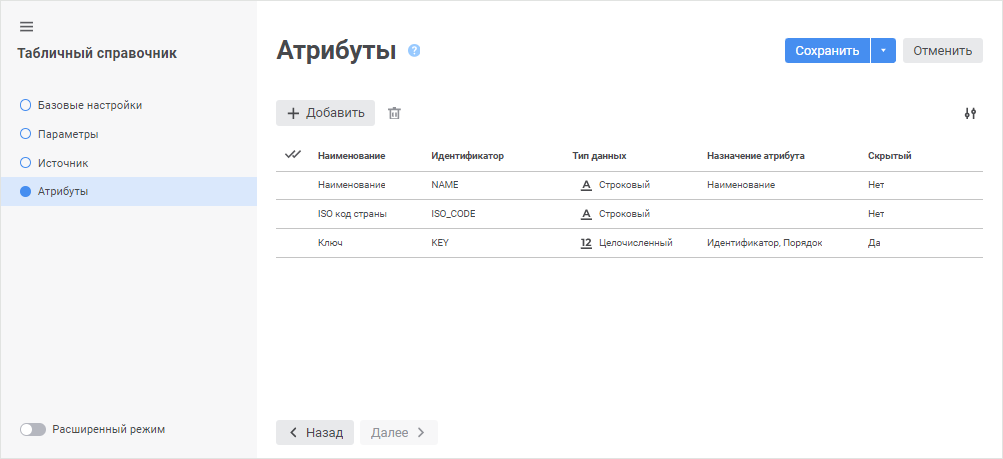The height and width of the screenshot is (459, 1003).
Task: Select the Базовые настройки step
Action: pyautogui.click(x=89, y=105)
